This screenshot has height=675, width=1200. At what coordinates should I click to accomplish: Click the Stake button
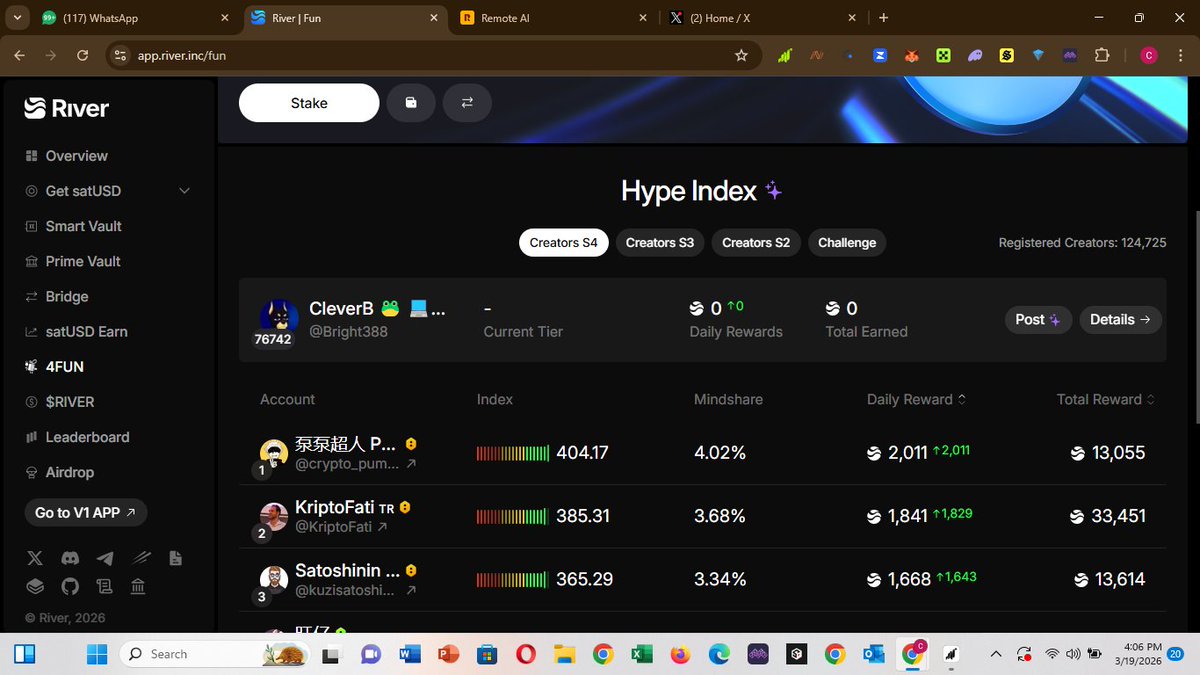(x=309, y=103)
